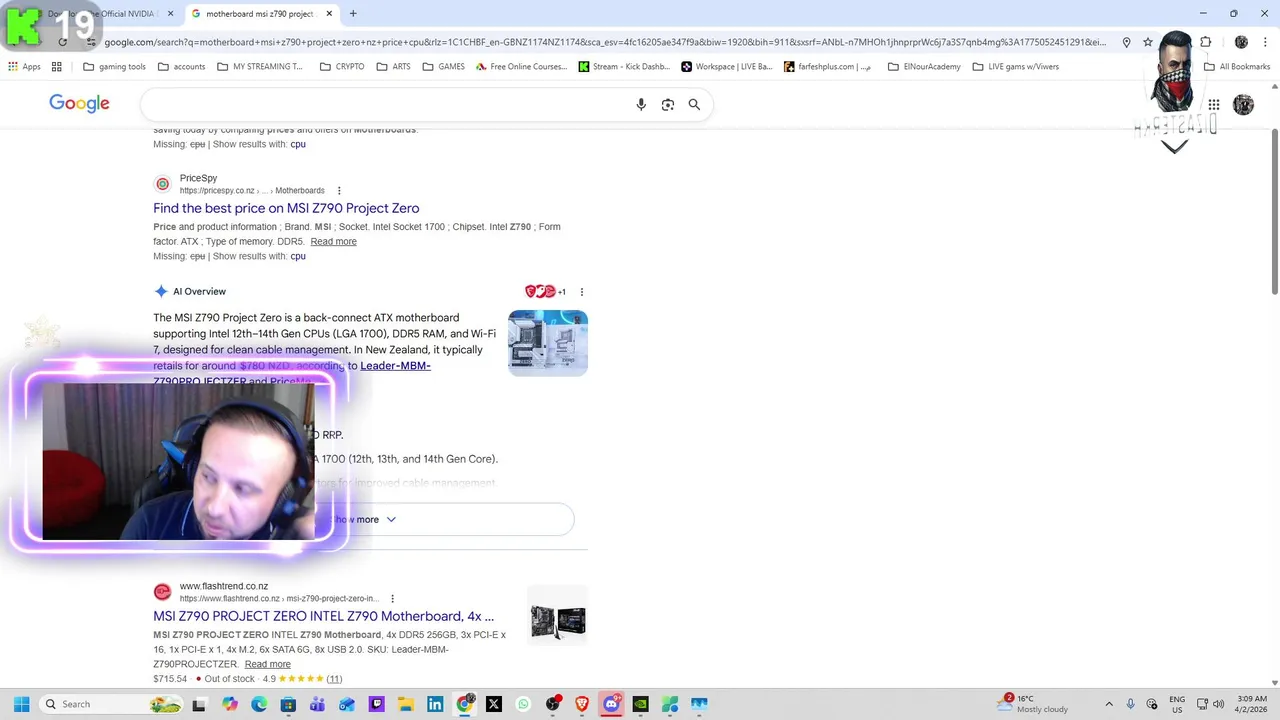
Task: Click Read more on PriceSpy snippet
Action: pos(333,241)
